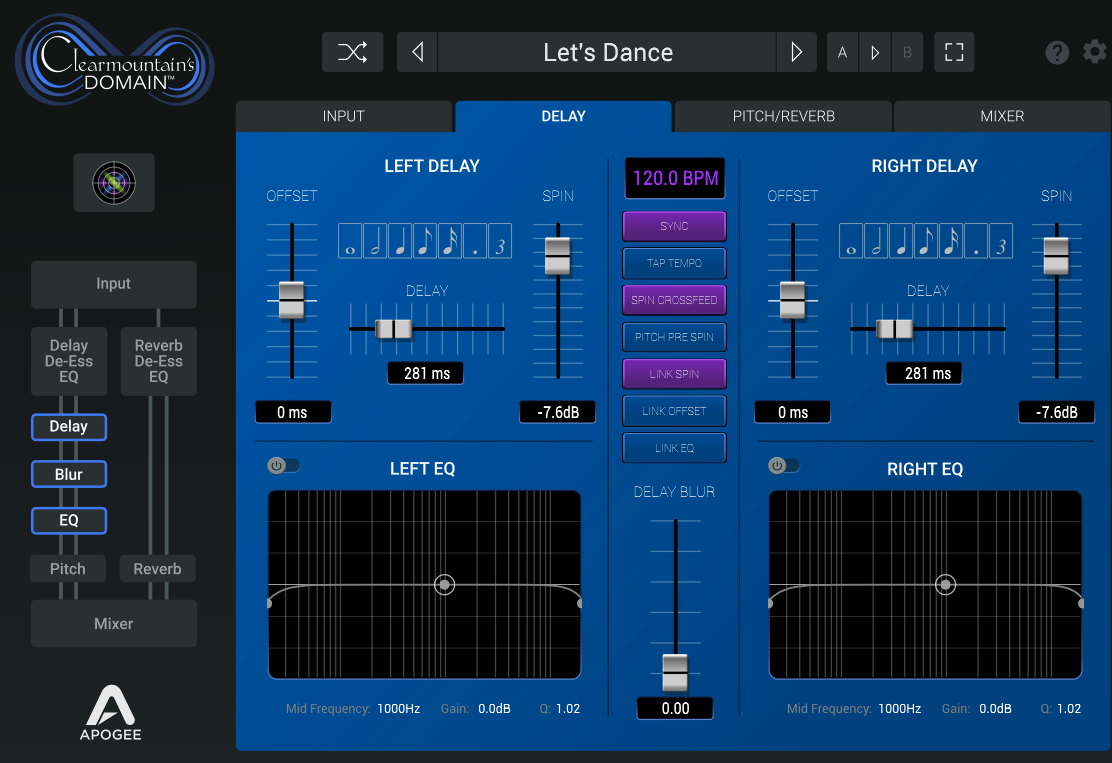Image resolution: width=1112 pixels, height=763 pixels.
Task: Select whole note for Right Delay
Action: tap(851, 240)
